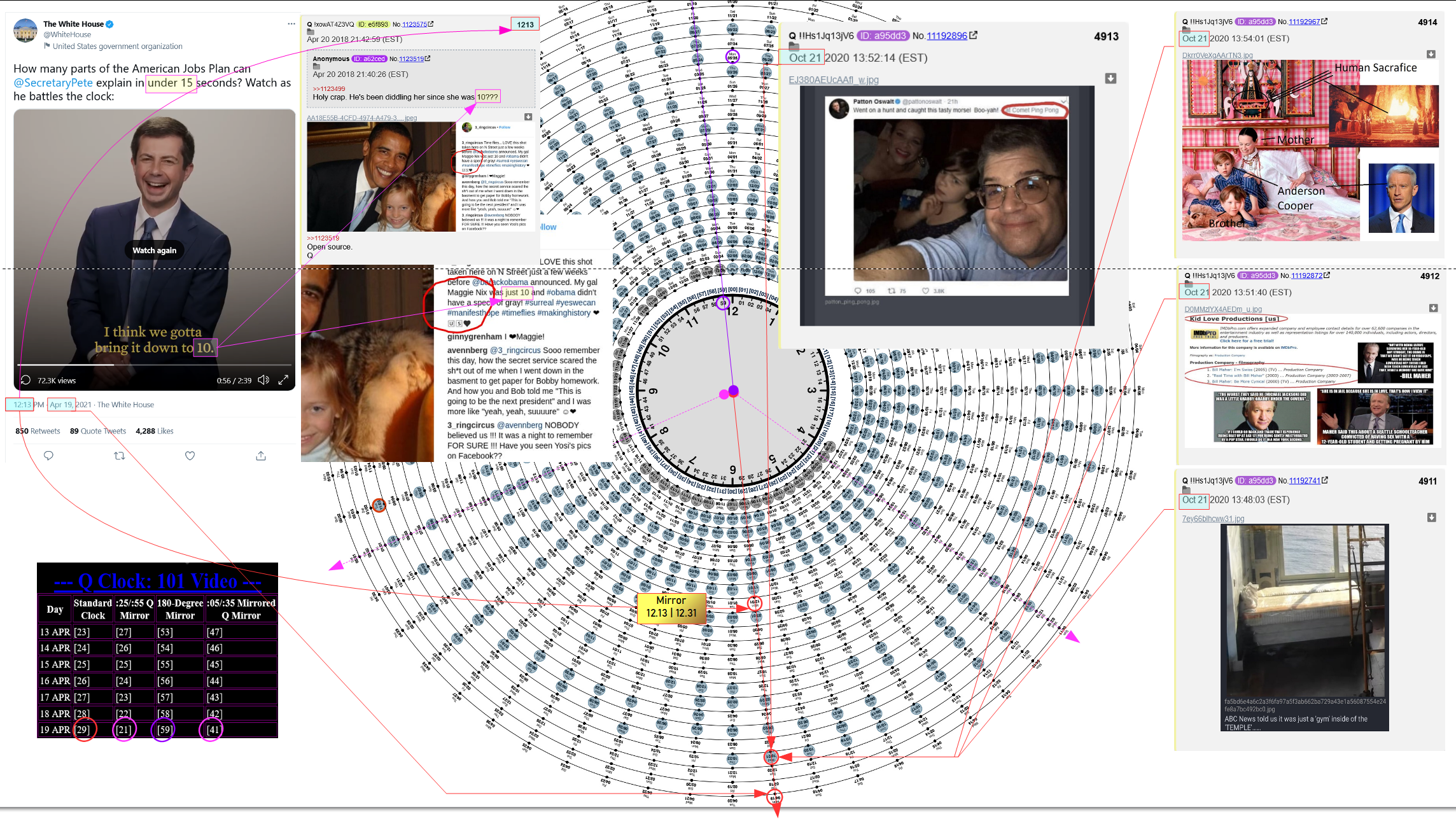The image size is (1456, 819).
Task: Open the @SecretaryPete mention link
Action: [x=53, y=83]
